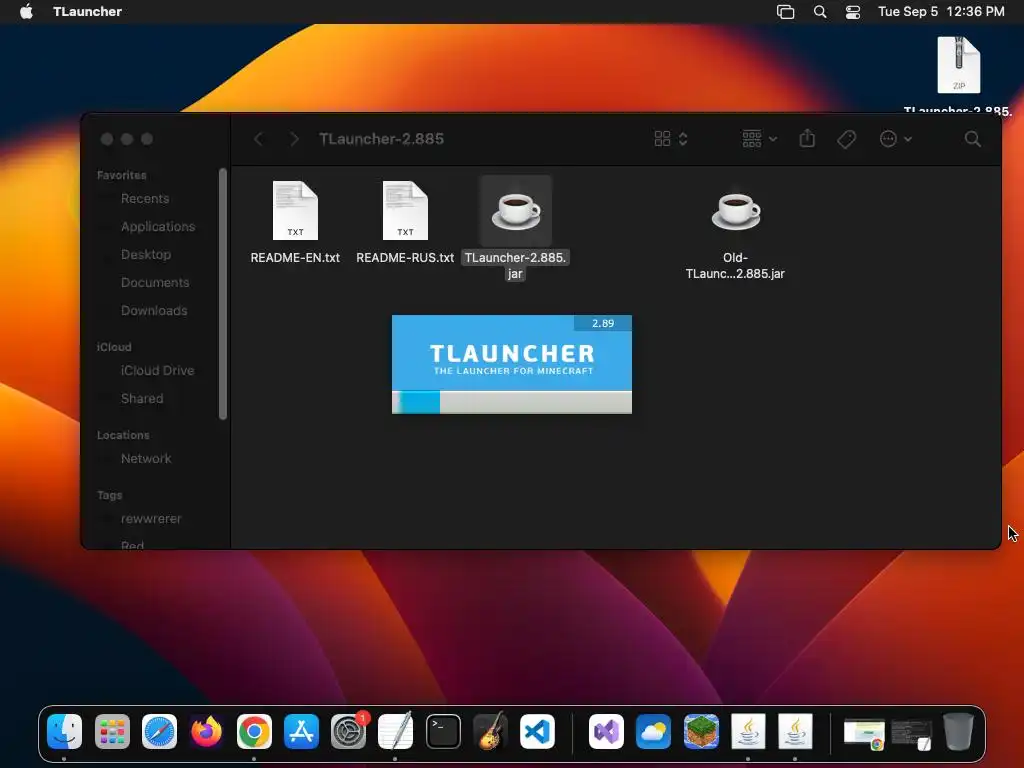Screen dimensions: 1024x768
Task: Select the ZIP file on the desktop
Action: pos(958,65)
